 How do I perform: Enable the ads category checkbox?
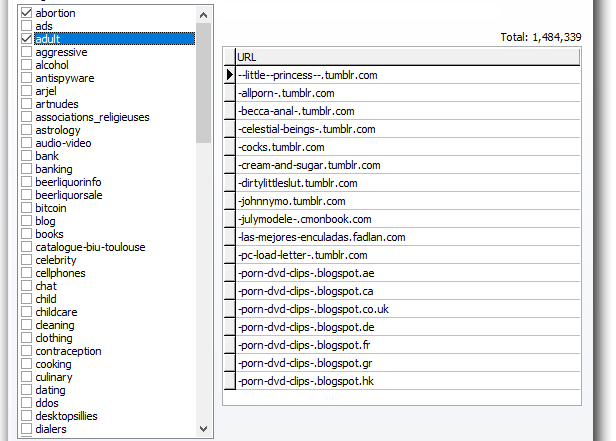point(27,26)
